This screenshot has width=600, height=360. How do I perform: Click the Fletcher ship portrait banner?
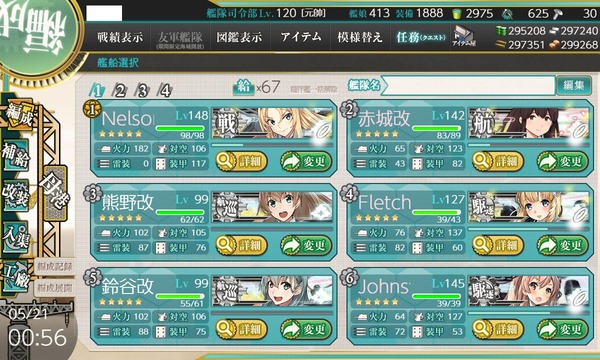(529, 207)
